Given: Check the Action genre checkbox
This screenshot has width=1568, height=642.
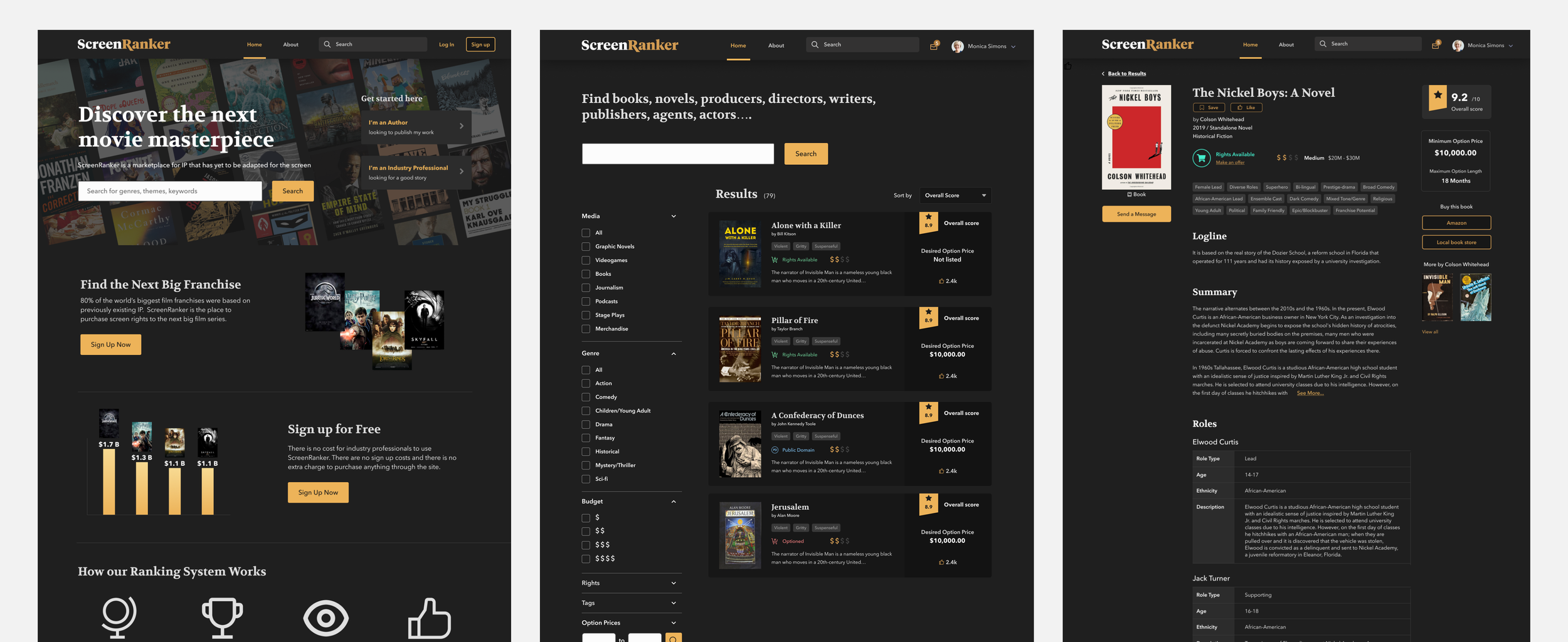Looking at the screenshot, I should point(586,383).
